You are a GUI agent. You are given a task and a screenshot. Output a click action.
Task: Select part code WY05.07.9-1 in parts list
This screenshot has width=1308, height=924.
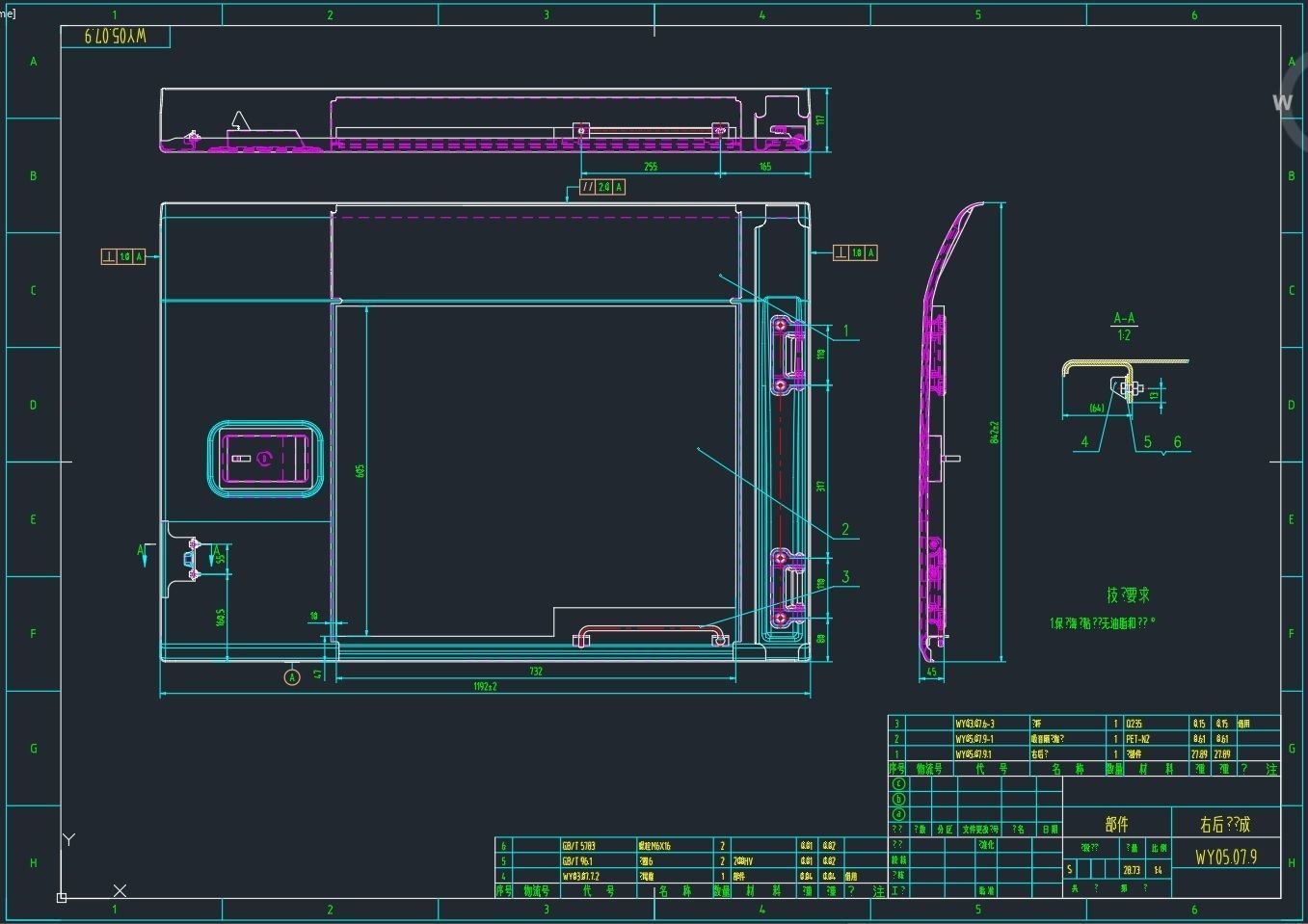[x=974, y=739]
